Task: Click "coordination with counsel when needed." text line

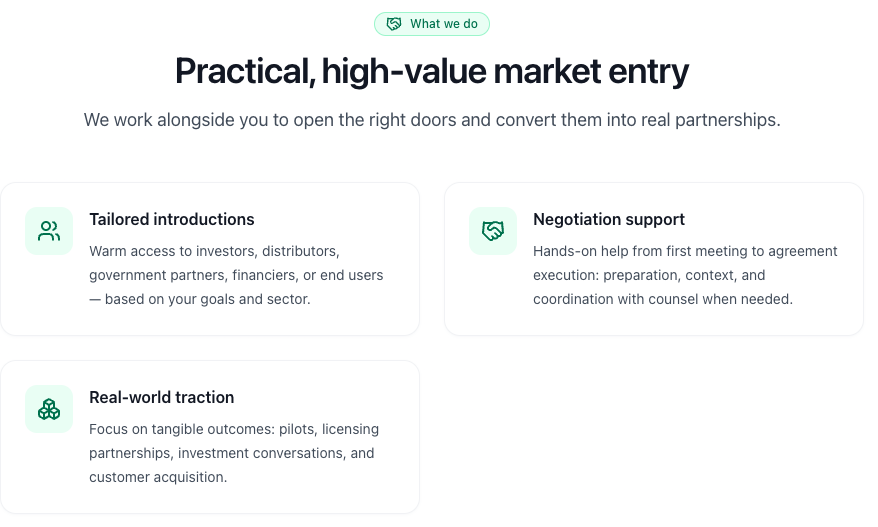Action: click(x=662, y=299)
